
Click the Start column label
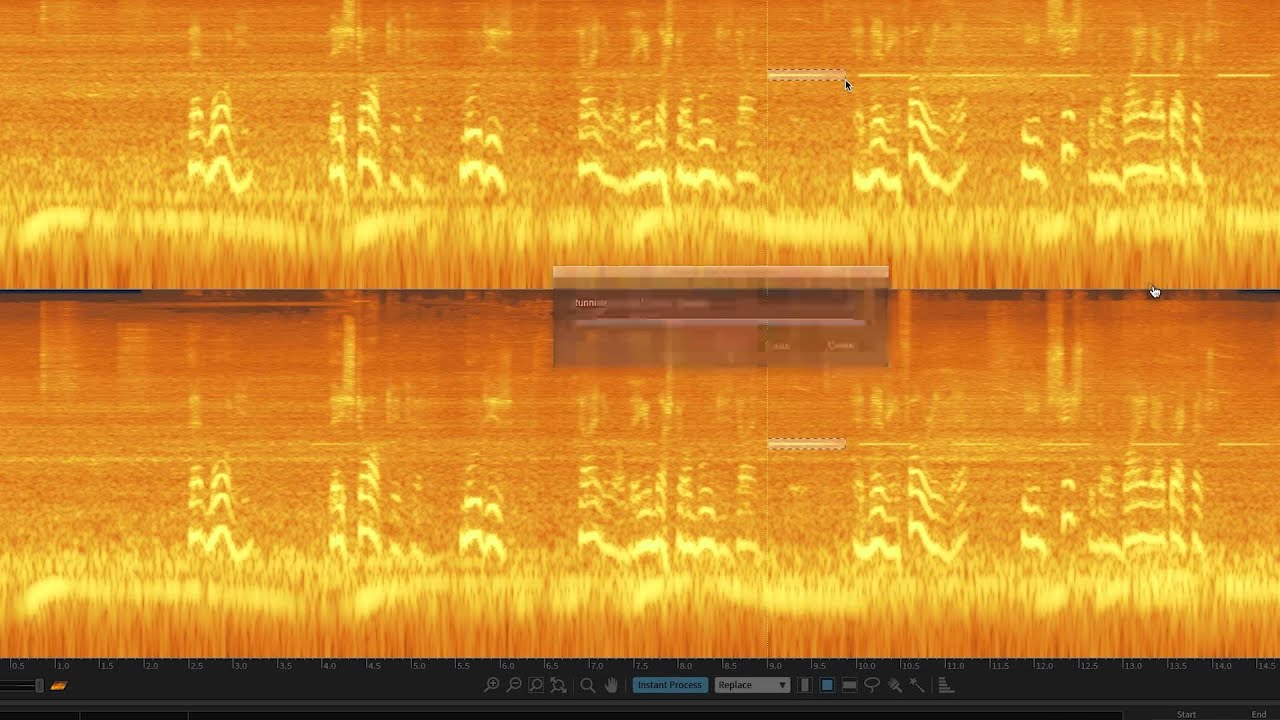(x=1186, y=714)
